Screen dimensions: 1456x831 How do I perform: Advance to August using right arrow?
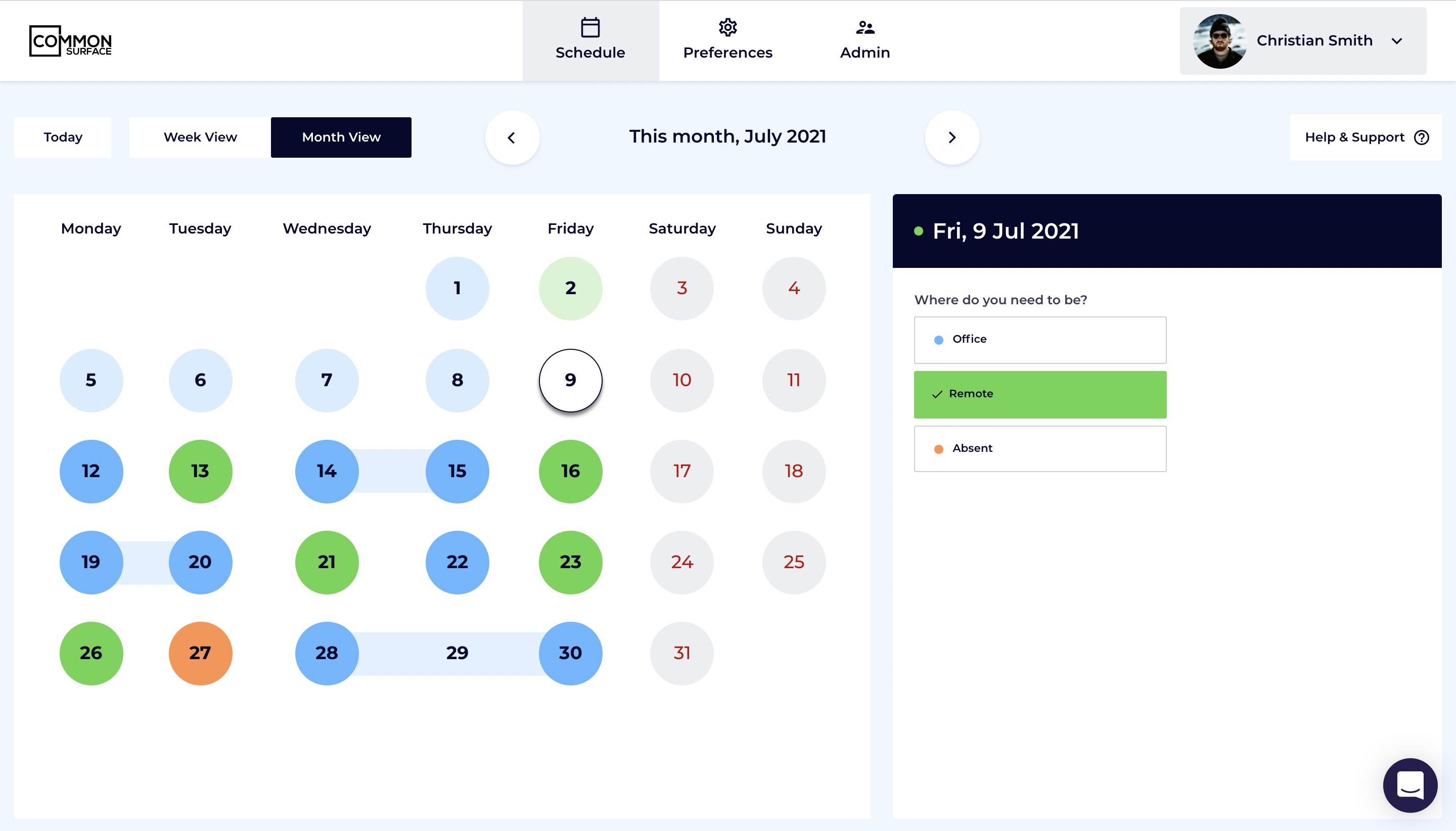(950, 137)
